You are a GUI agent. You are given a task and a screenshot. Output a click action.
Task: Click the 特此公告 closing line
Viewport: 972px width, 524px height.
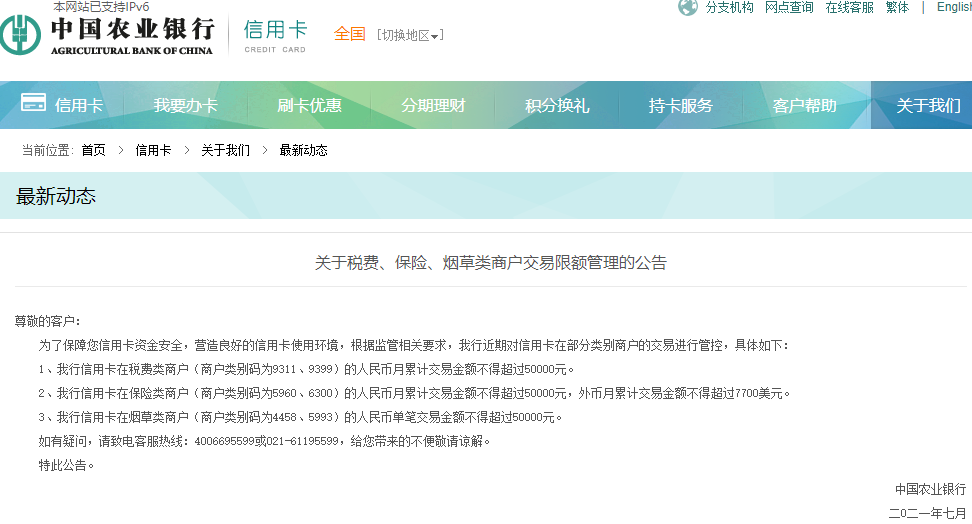point(66,465)
